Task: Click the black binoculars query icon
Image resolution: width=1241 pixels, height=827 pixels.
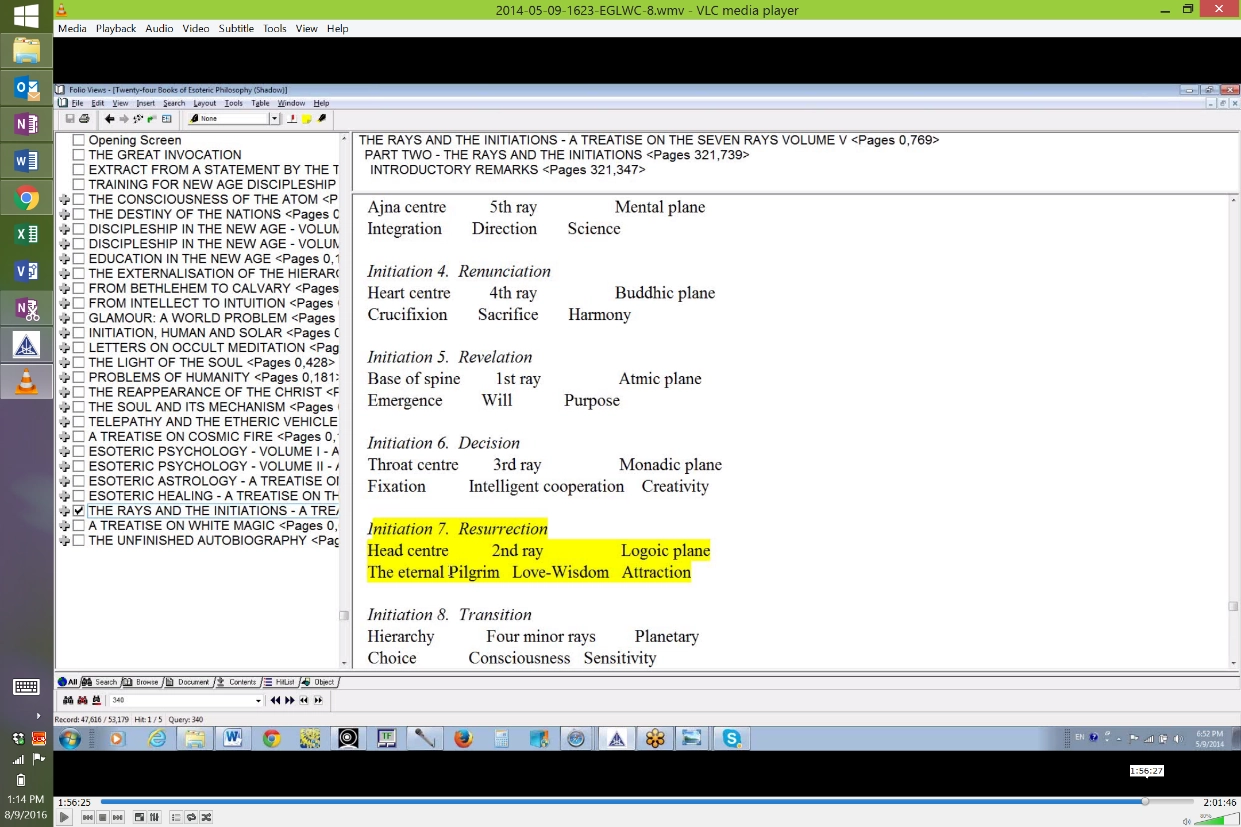Action: point(68,700)
